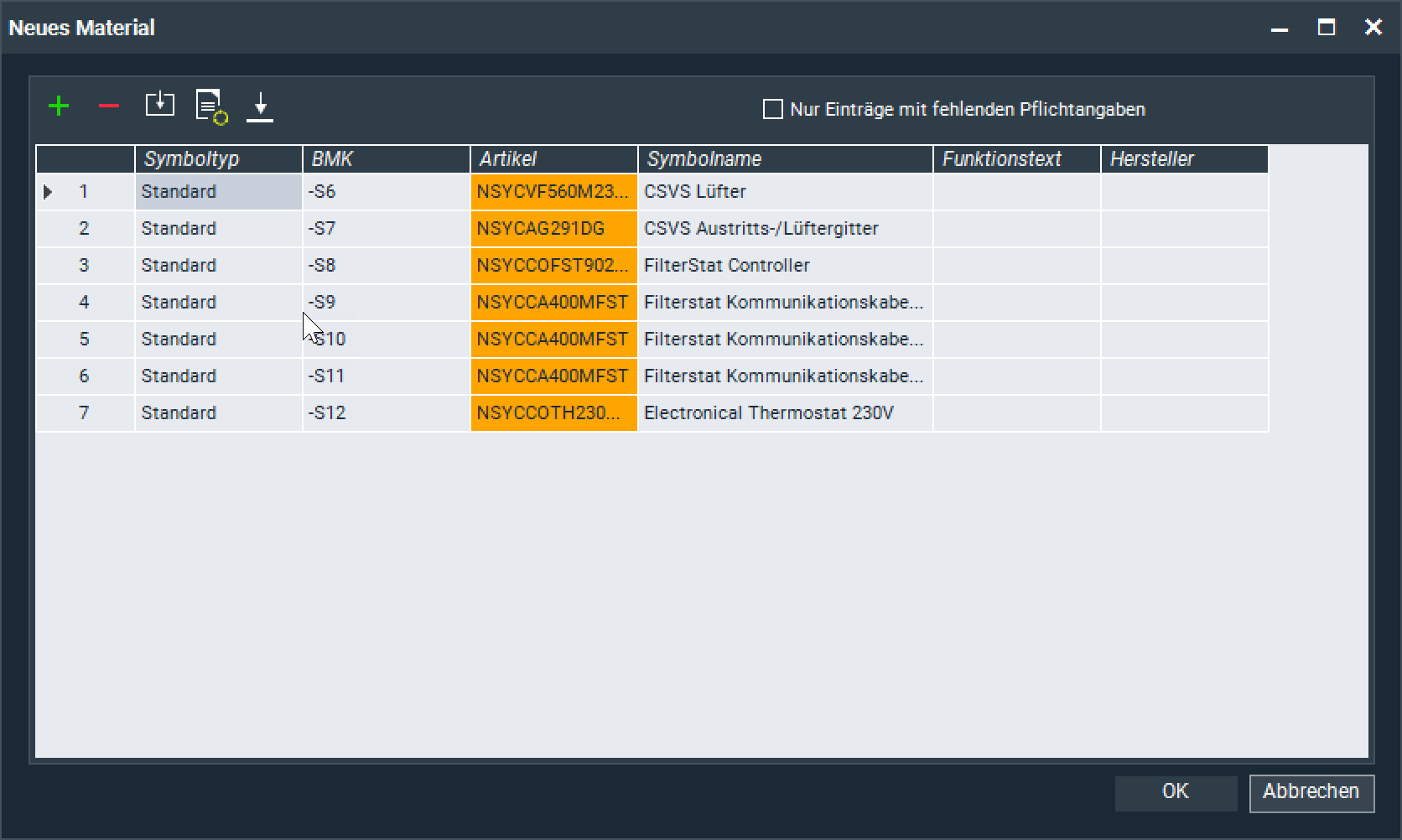Click the download arrow toolbar icon
1402x840 pixels.
pyautogui.click(x=260, y=106)
